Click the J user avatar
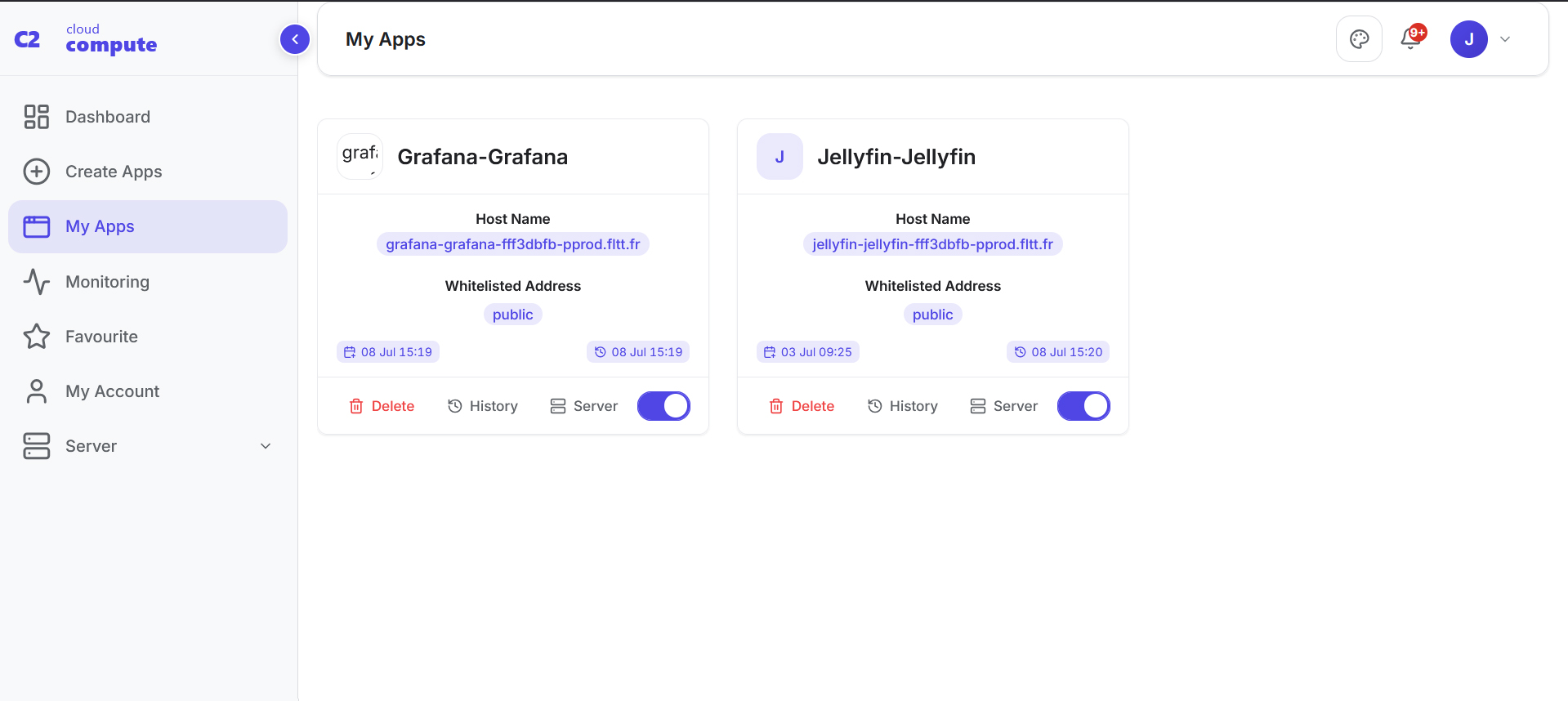The width and height of the screenshot is (1568, 701). (x=1468, y=39)
